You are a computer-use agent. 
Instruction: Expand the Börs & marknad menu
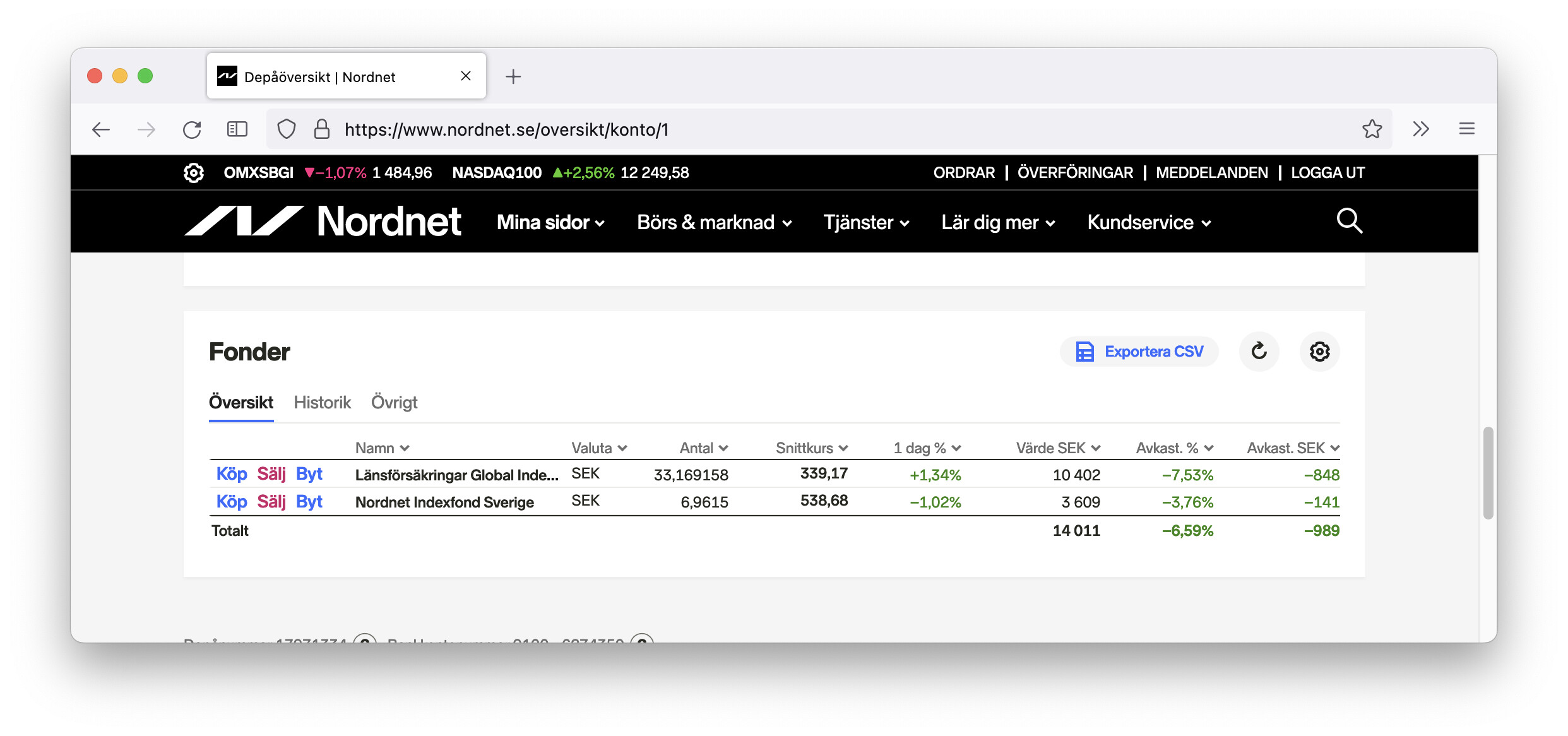click(x=715, y=222)
